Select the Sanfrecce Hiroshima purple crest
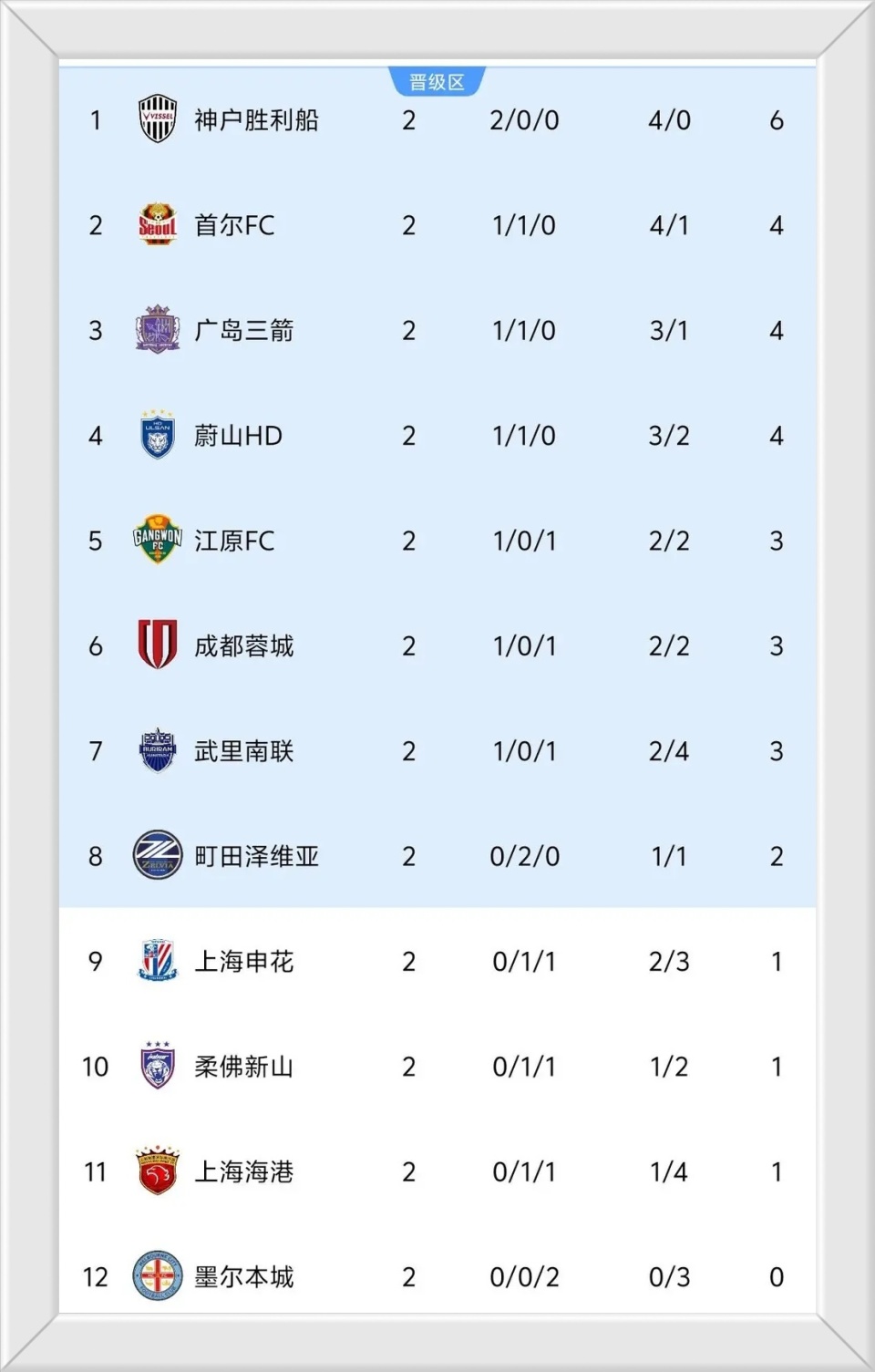 coord(157,330)
